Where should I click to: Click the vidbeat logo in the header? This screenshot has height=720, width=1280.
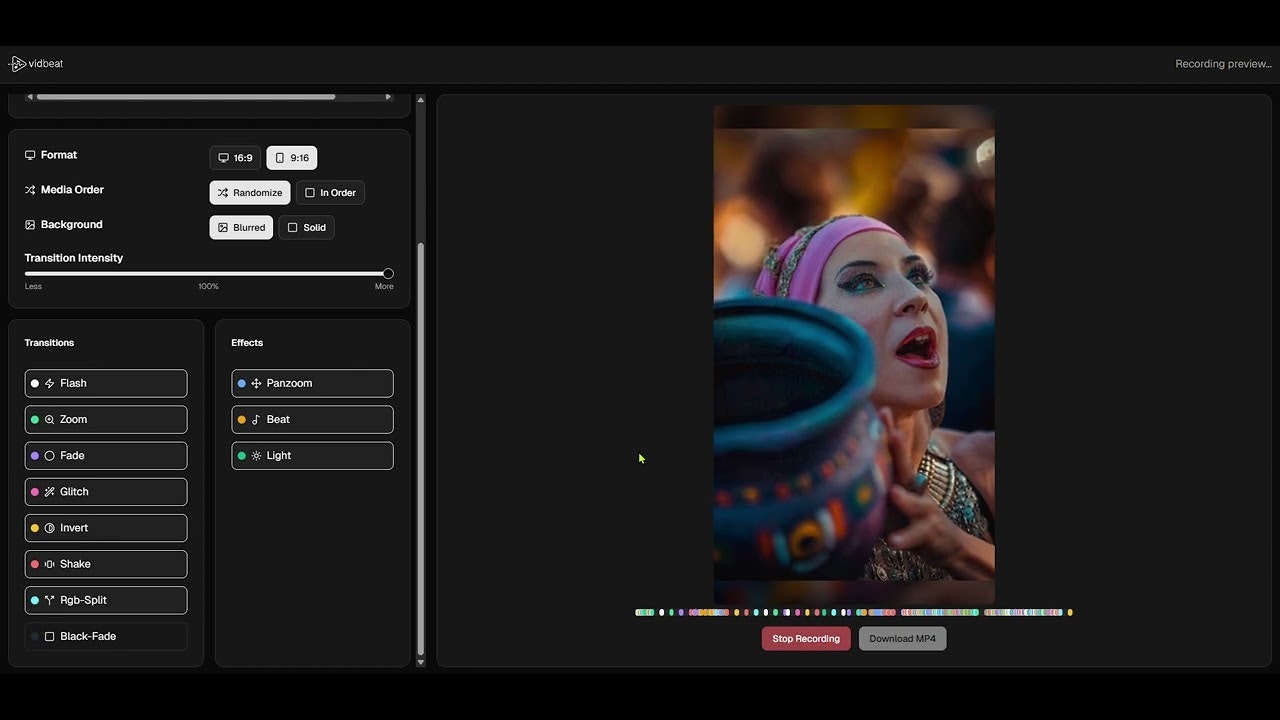pyautogui.click(x=35, y=63)
